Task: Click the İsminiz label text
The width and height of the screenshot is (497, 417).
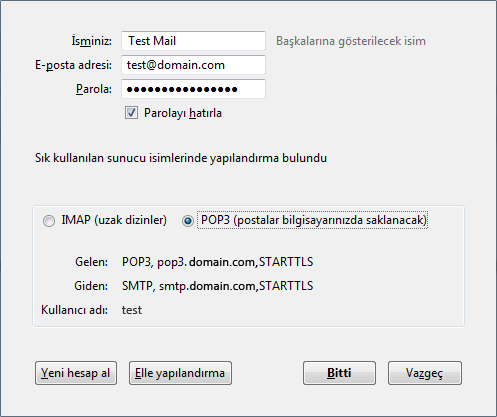Action: 92,41
